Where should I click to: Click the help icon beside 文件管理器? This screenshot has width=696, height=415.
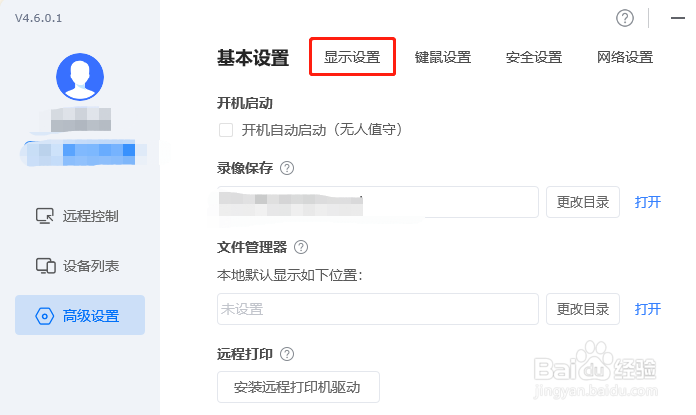click(301, 247)
